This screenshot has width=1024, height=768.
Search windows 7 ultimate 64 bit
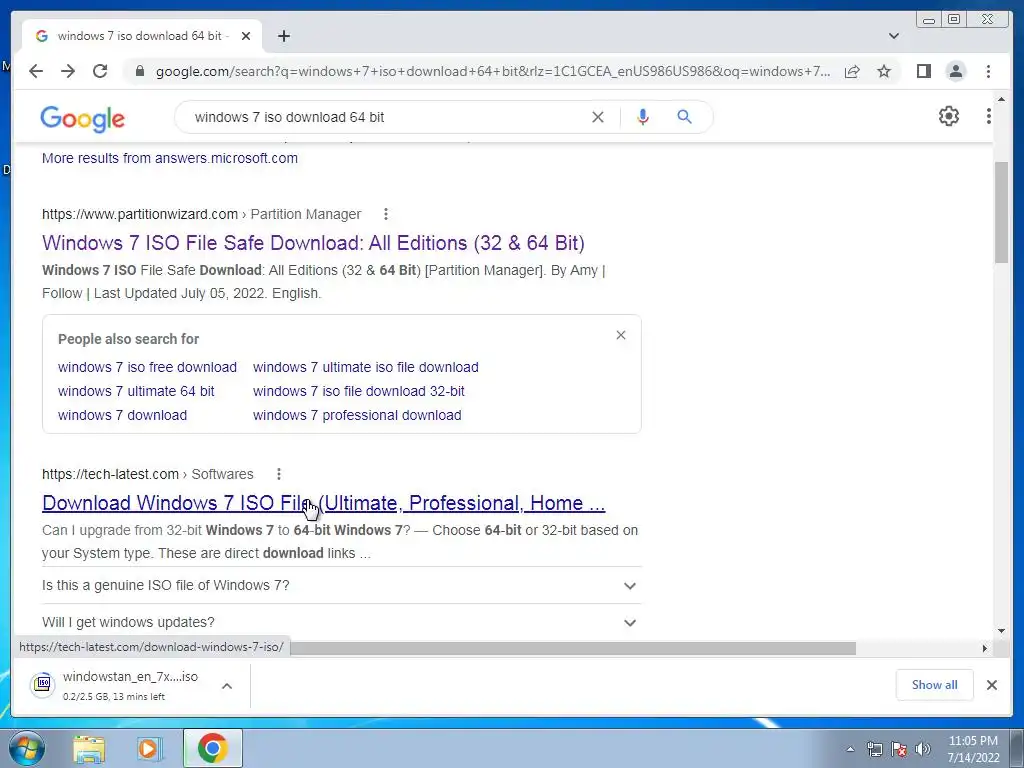(136, 391)
